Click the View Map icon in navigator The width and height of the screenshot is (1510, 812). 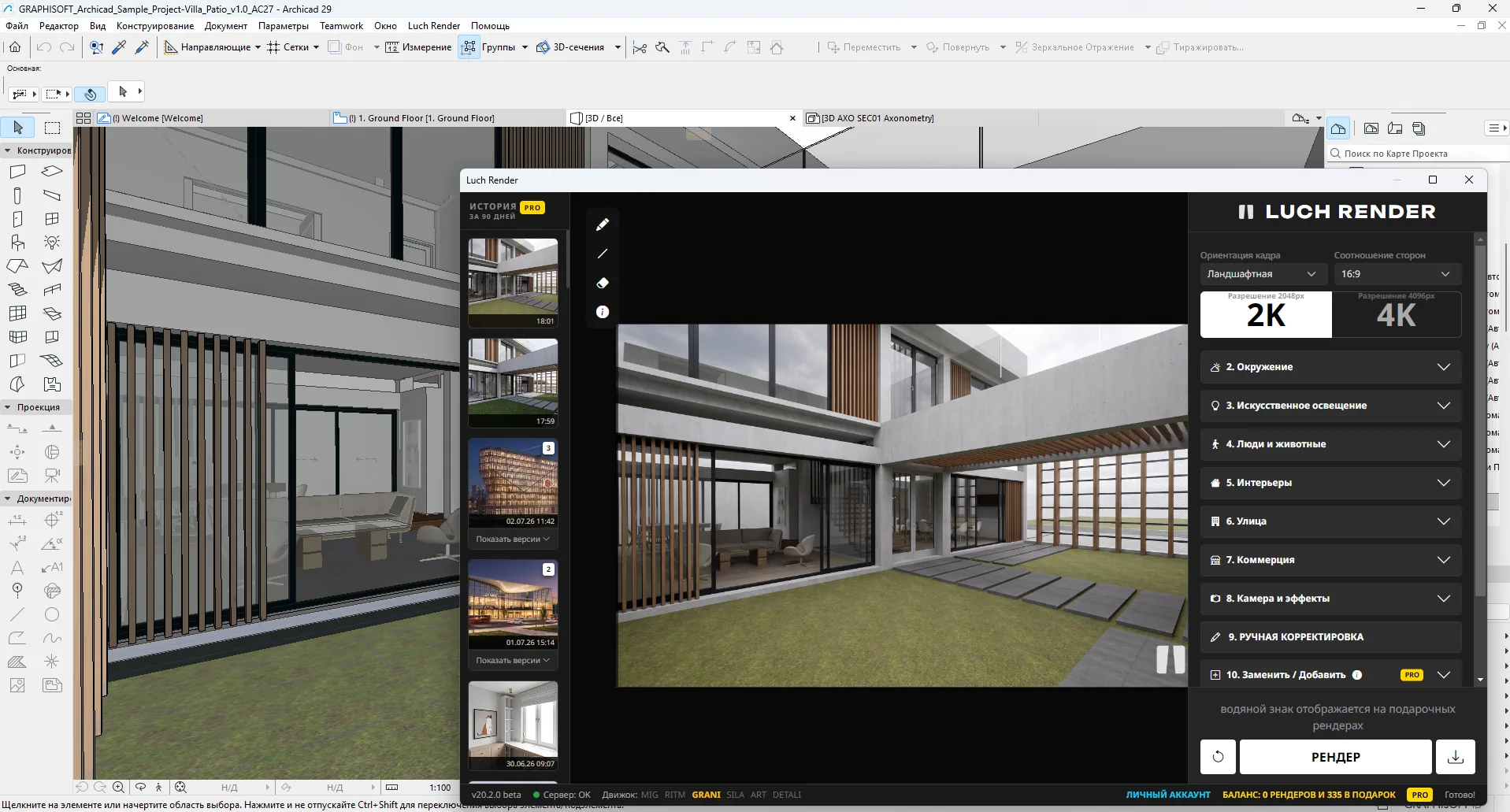tap(1371, 128)
